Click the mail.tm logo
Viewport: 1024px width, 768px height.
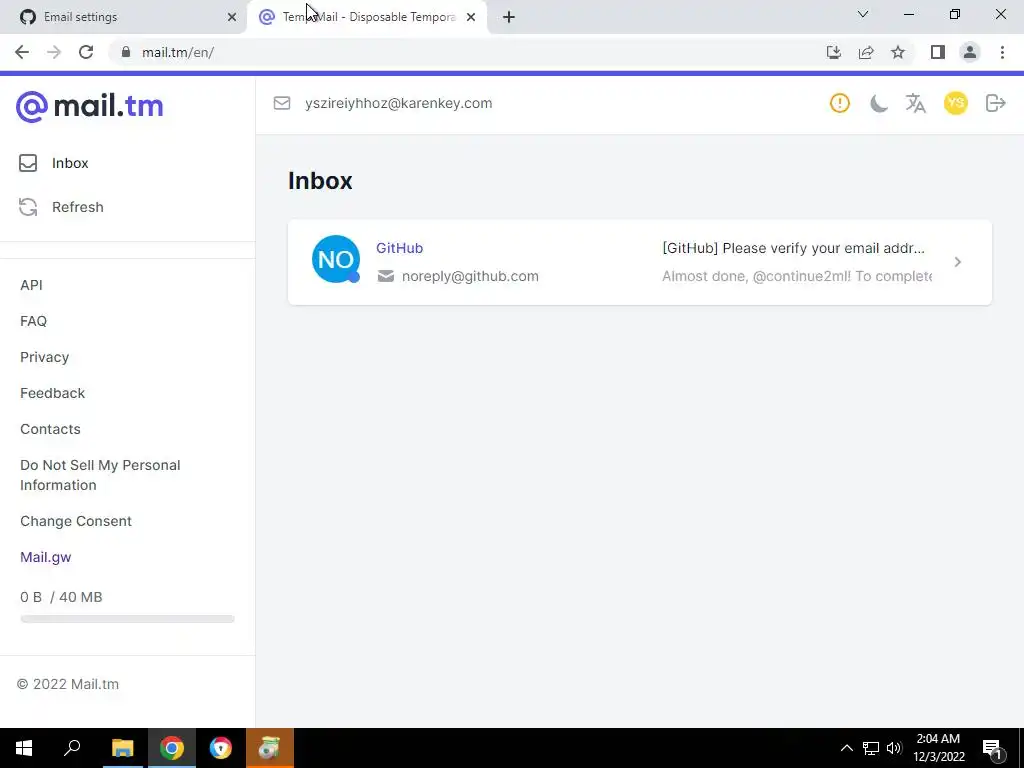tap(89, 106)
